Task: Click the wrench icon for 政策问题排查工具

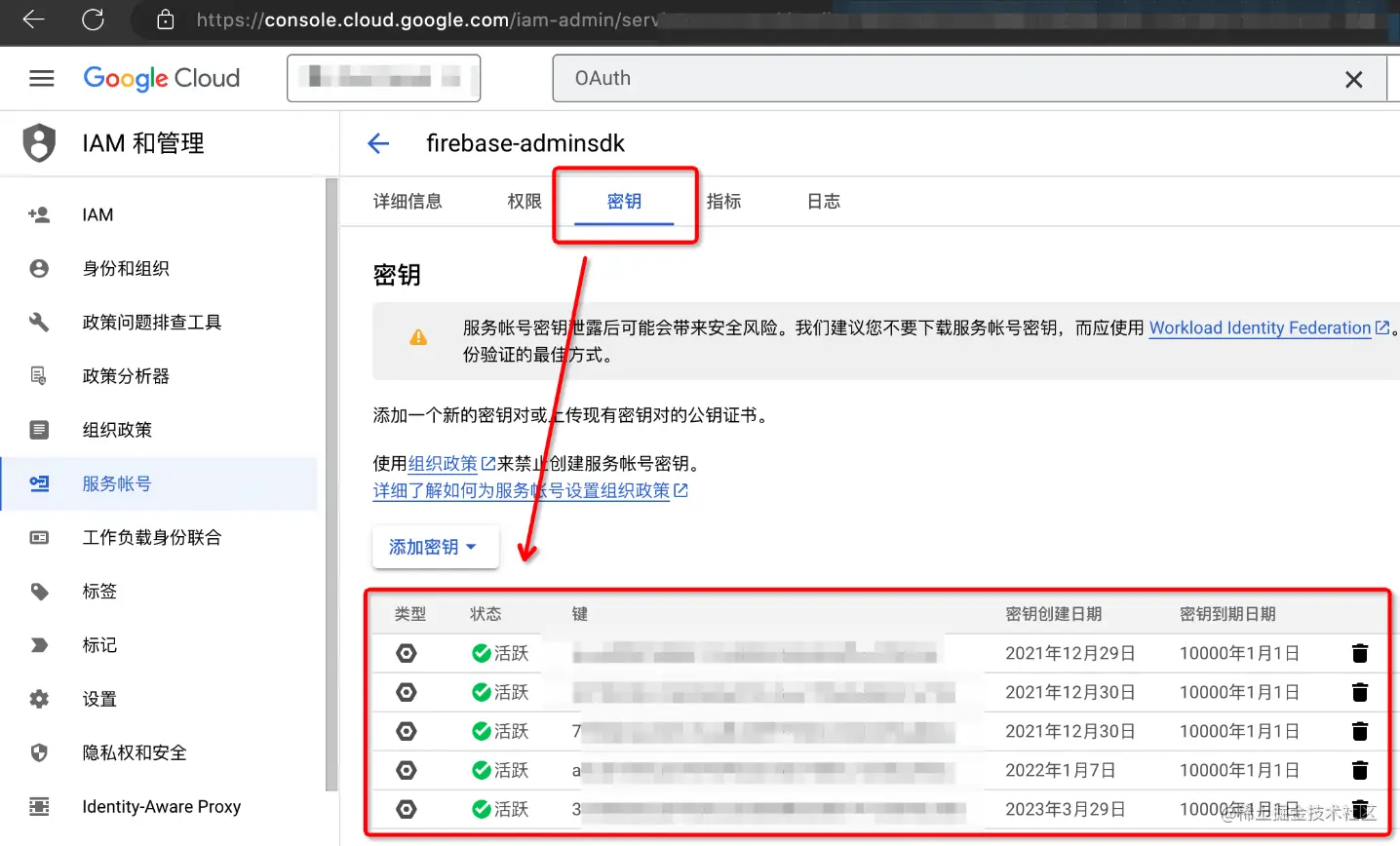Action: (x=39, y=322)
